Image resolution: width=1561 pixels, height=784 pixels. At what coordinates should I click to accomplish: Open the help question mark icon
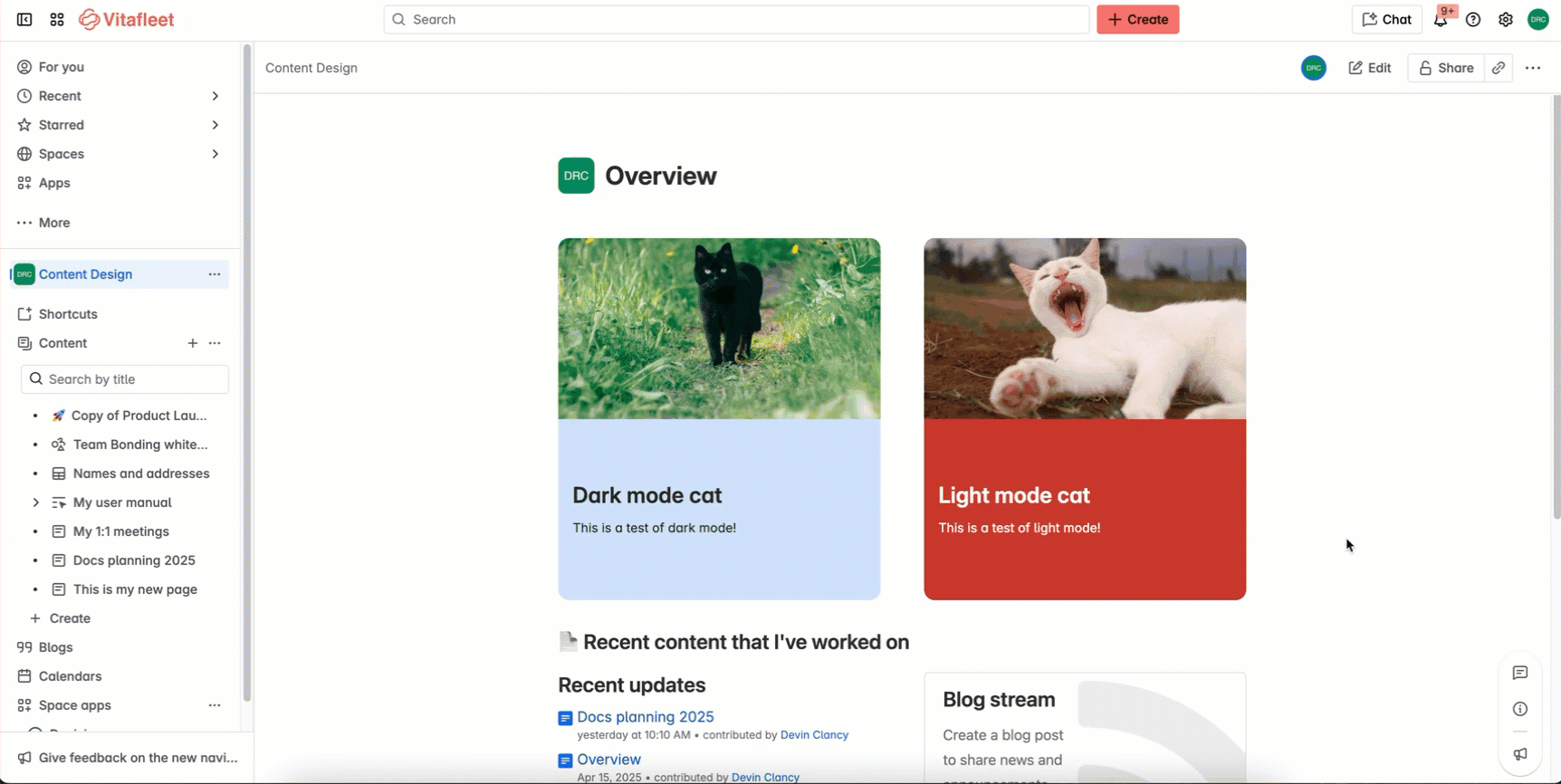point(1473,19)
